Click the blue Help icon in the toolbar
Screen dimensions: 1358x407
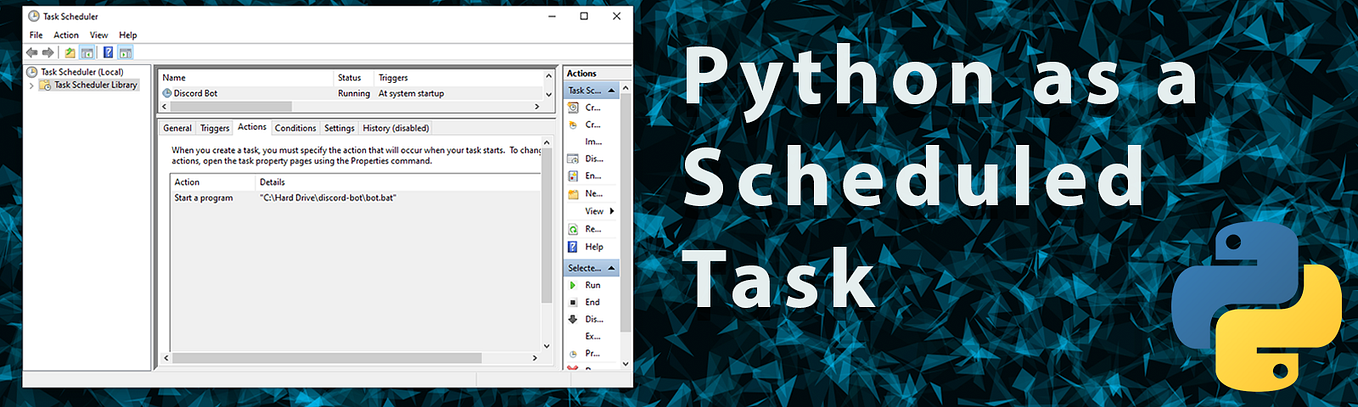click(x=108, y=52)
